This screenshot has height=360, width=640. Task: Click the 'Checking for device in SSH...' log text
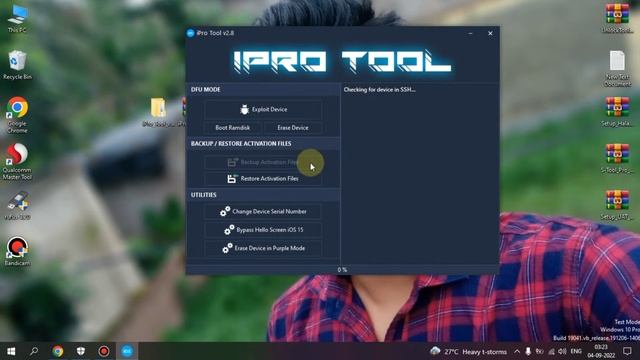(x=379, y=90)
